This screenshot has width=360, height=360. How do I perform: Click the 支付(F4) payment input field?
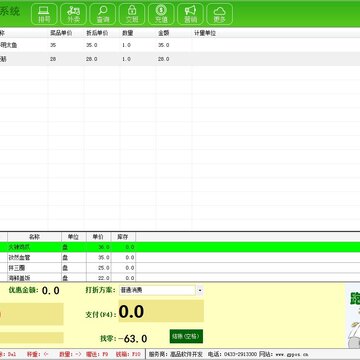coord(161,311)
